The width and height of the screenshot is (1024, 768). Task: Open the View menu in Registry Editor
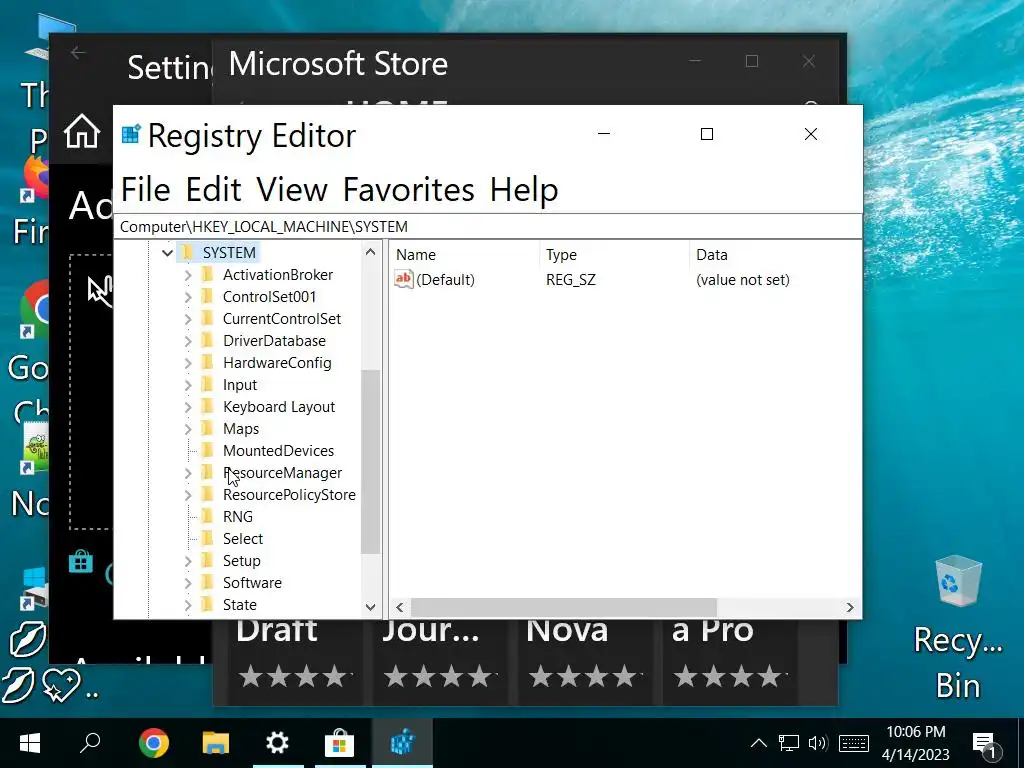coord(291,190)
